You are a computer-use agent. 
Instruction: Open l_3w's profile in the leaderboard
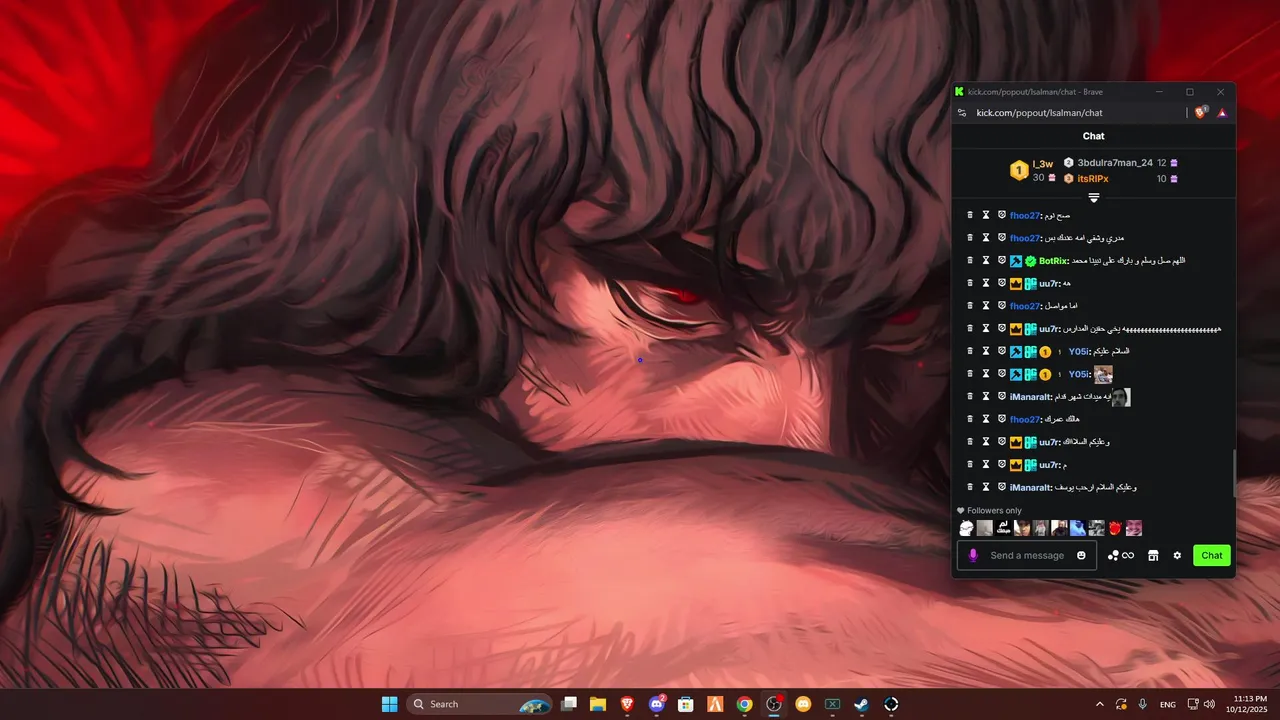pos(1042,164)
